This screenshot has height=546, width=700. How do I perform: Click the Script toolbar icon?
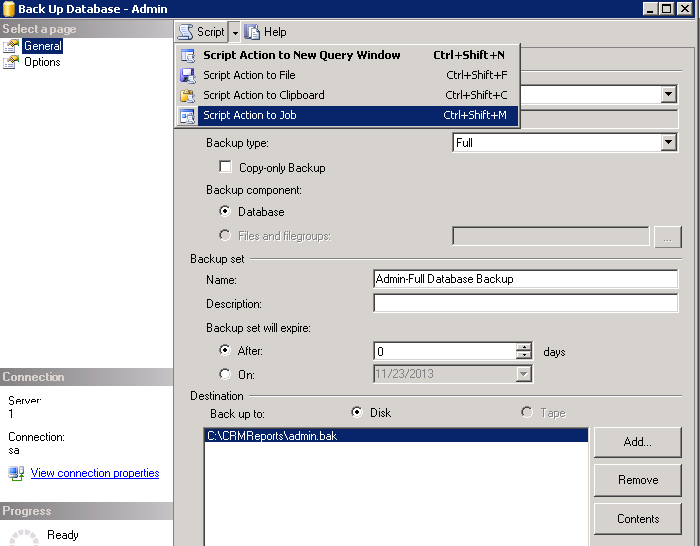tap(186, 32)
